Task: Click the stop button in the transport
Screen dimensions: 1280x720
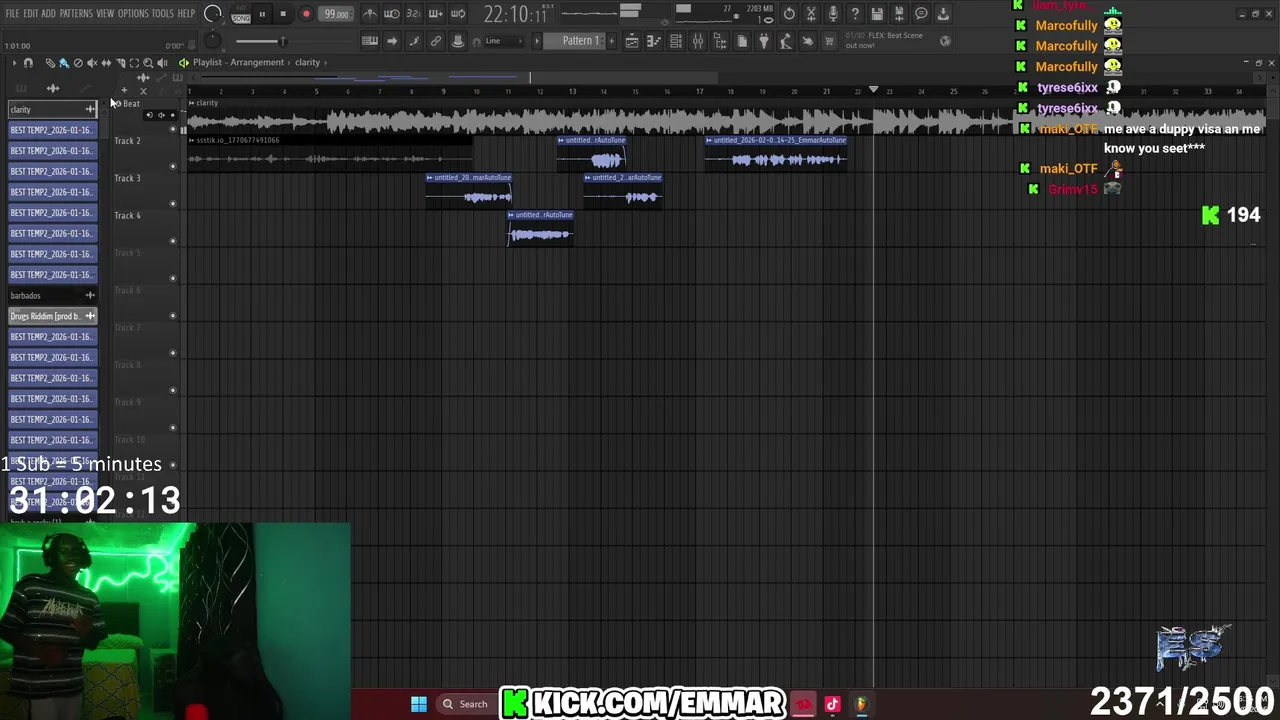Action: click(283, 14)
